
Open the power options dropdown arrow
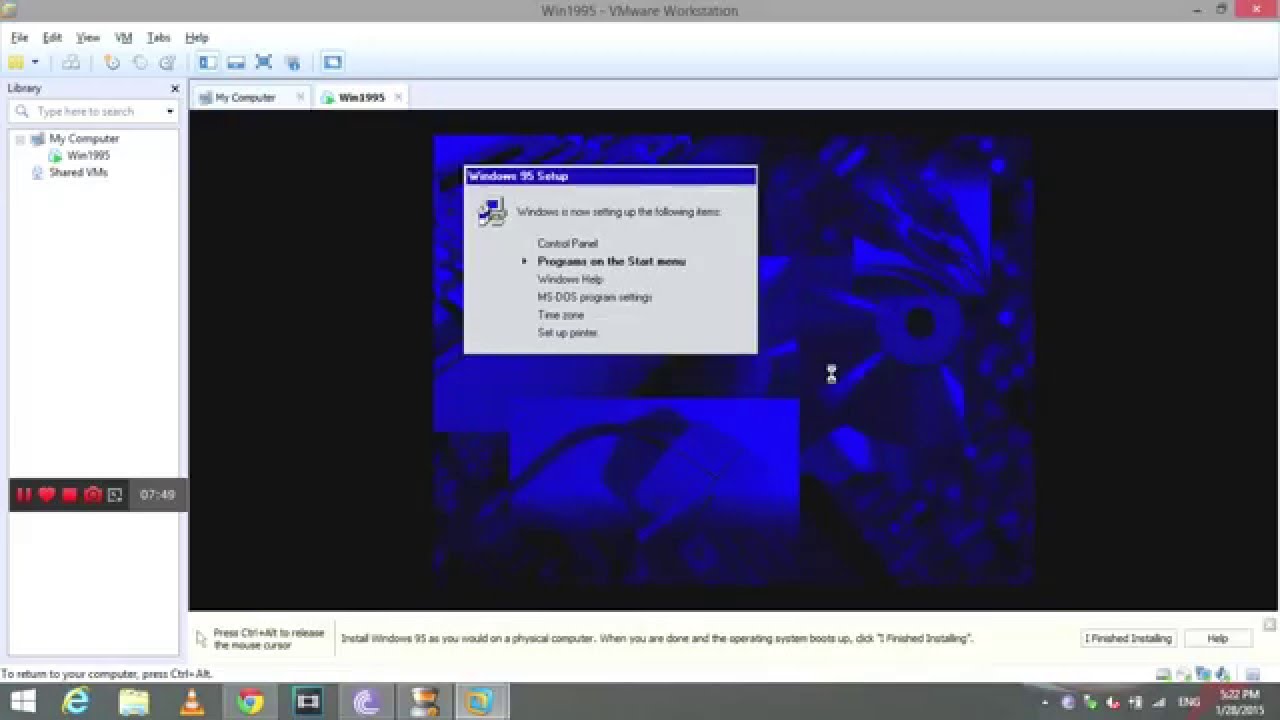34,62
